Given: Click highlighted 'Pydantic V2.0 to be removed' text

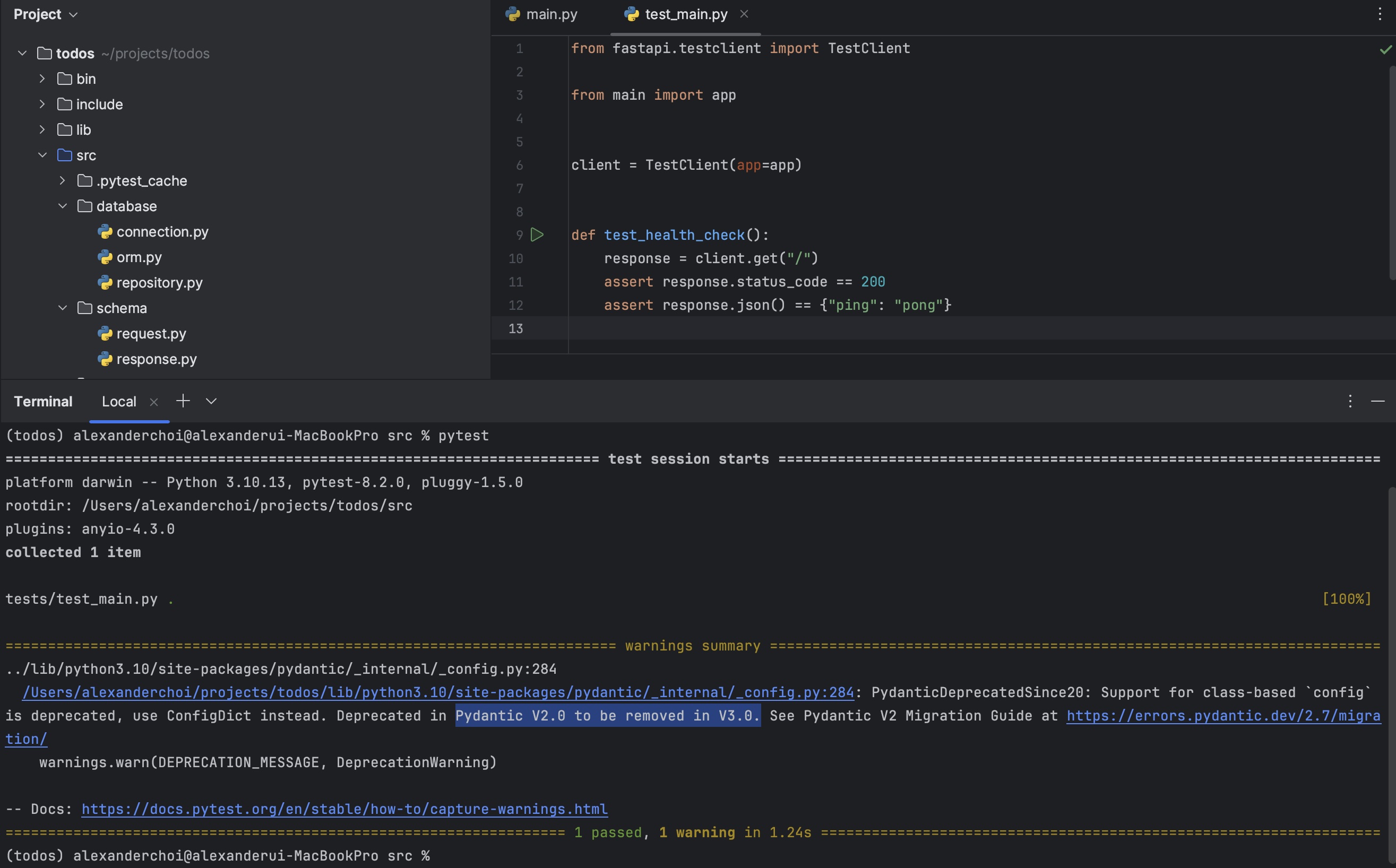Looking at the screenshot, I should point(608,716).
